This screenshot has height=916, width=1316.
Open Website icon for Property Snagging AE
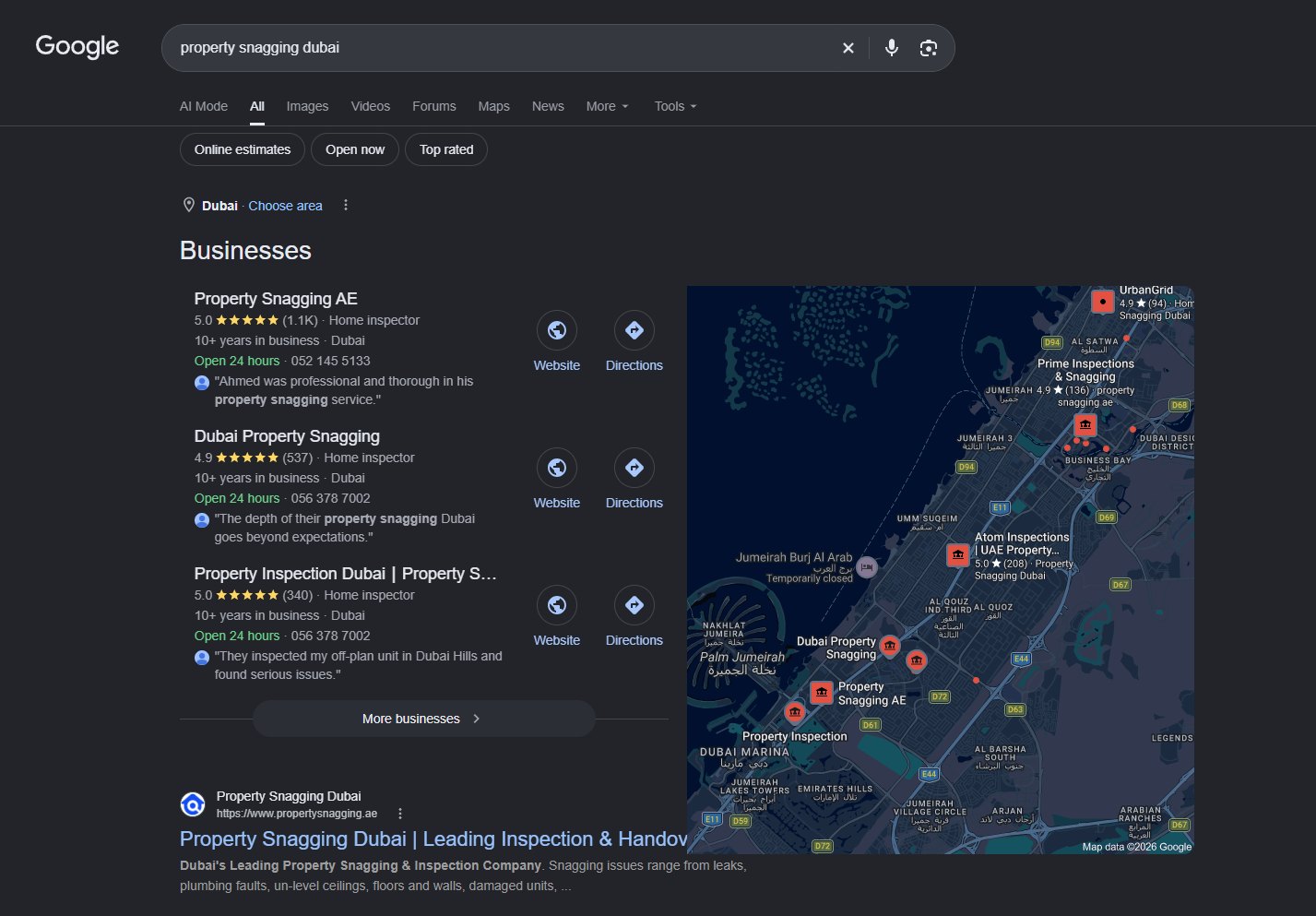point(557,330)
